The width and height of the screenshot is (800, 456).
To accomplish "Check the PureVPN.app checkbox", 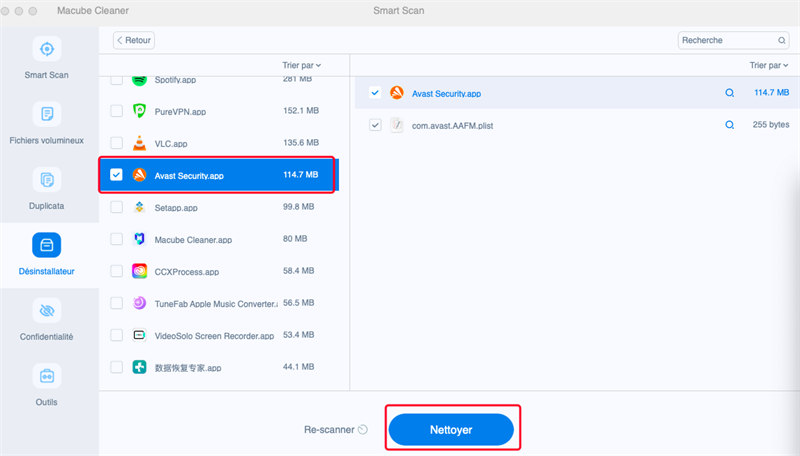I will point(116,111).
